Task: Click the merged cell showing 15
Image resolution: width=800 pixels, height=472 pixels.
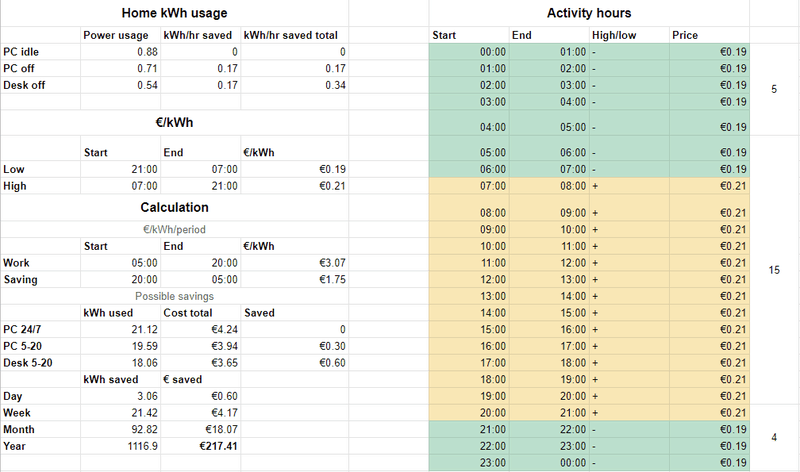Action: [x=775, y=270]
